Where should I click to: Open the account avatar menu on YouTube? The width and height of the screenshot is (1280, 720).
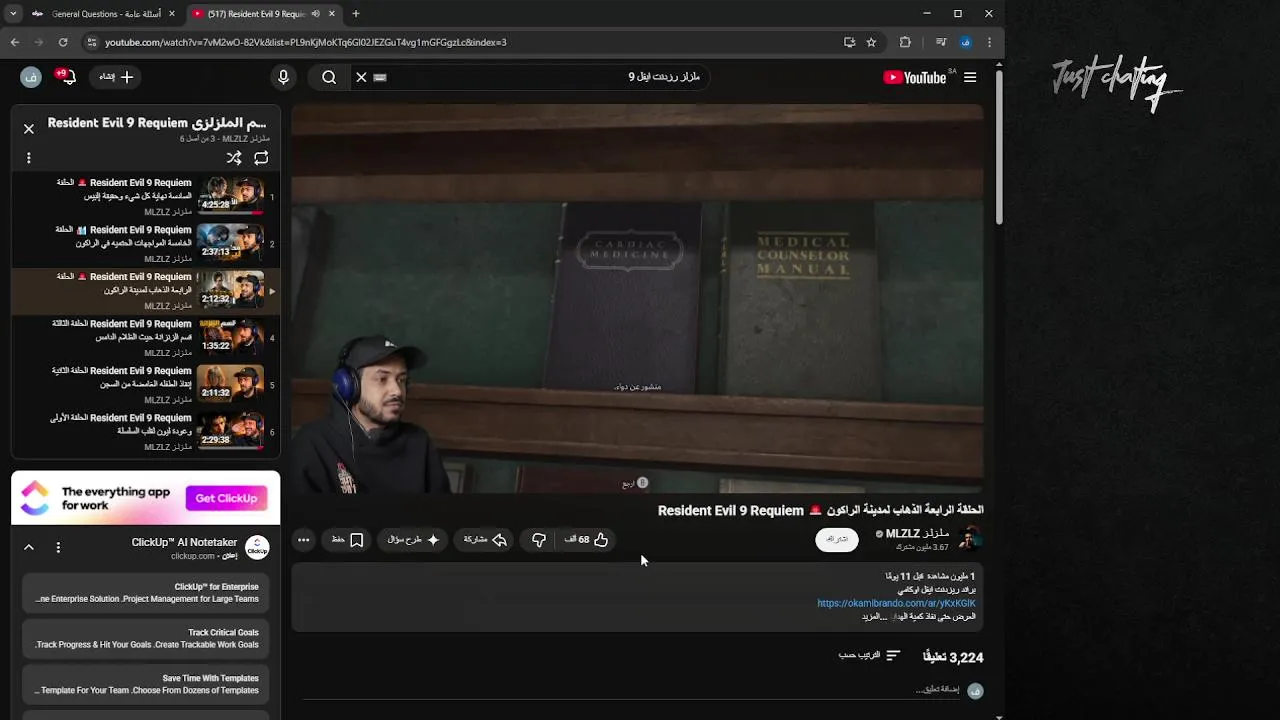click(x=31, y=77)
